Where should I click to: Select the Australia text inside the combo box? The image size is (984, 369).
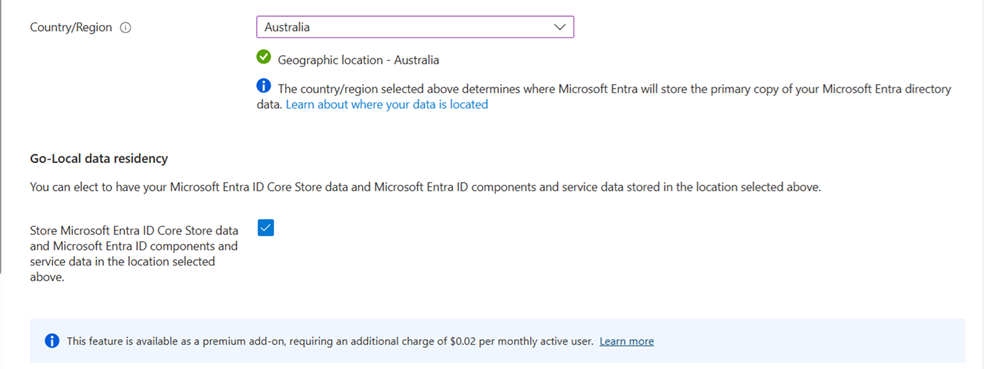287,27
